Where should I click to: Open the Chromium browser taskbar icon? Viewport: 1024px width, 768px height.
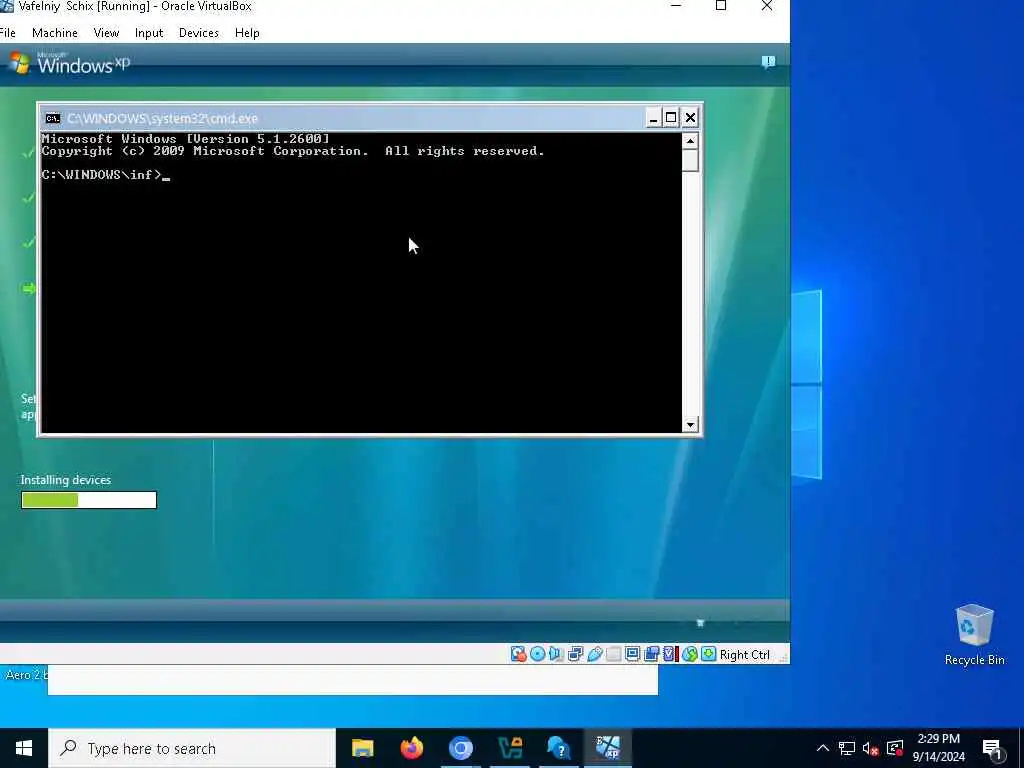(x=460, y=748)
